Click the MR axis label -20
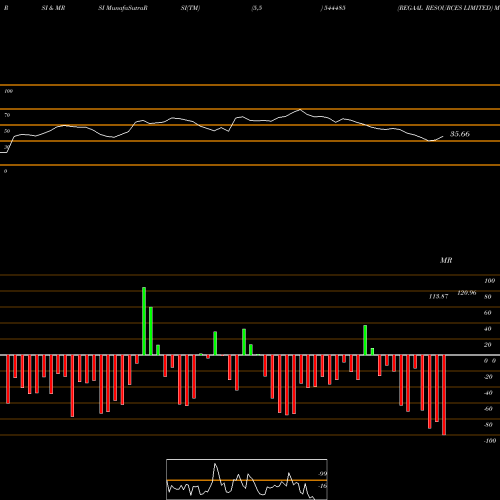This screenshot has height=500, width=500. pyautogui.click(x=488, y=377)
